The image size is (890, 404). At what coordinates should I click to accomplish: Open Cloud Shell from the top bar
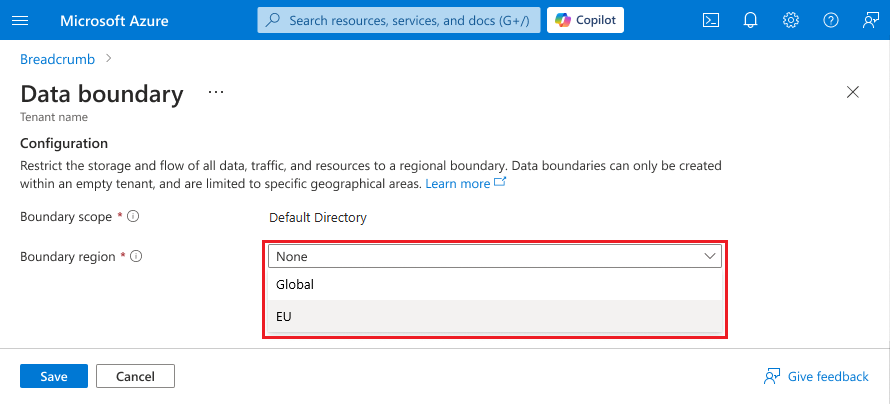click(x=711, y=20)
